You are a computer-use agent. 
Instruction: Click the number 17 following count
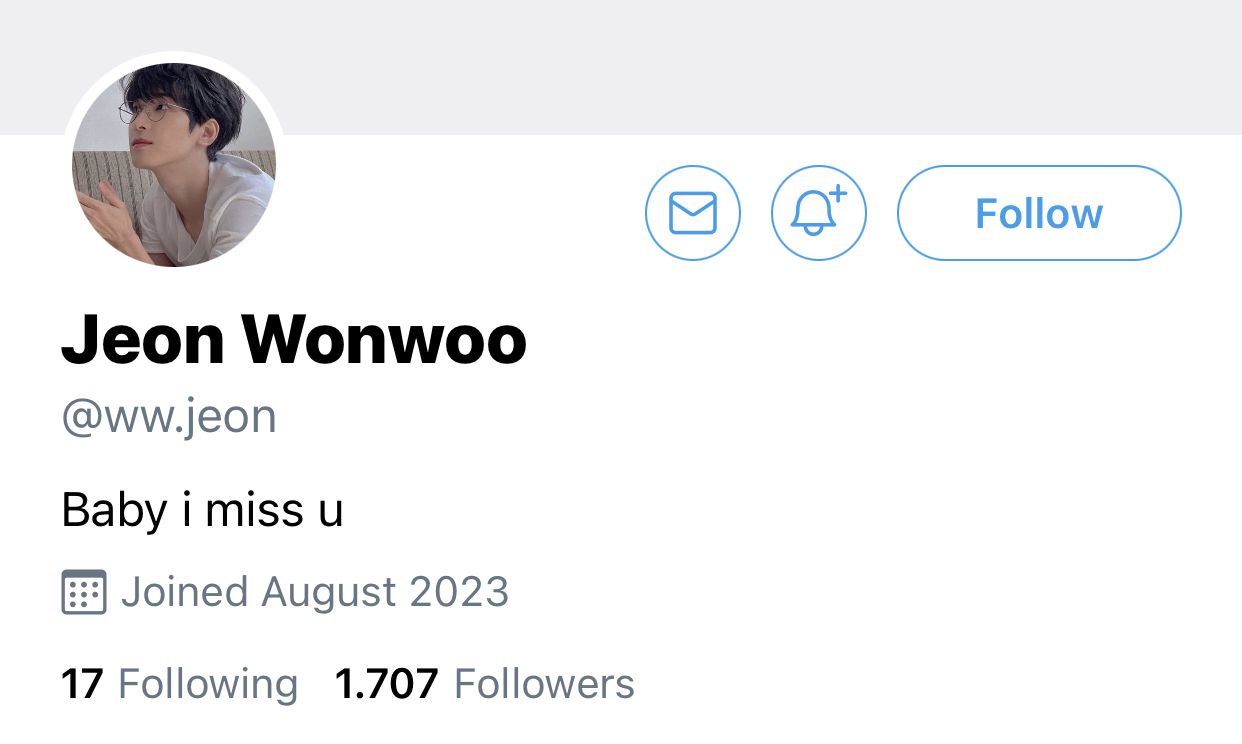point(83,685)
